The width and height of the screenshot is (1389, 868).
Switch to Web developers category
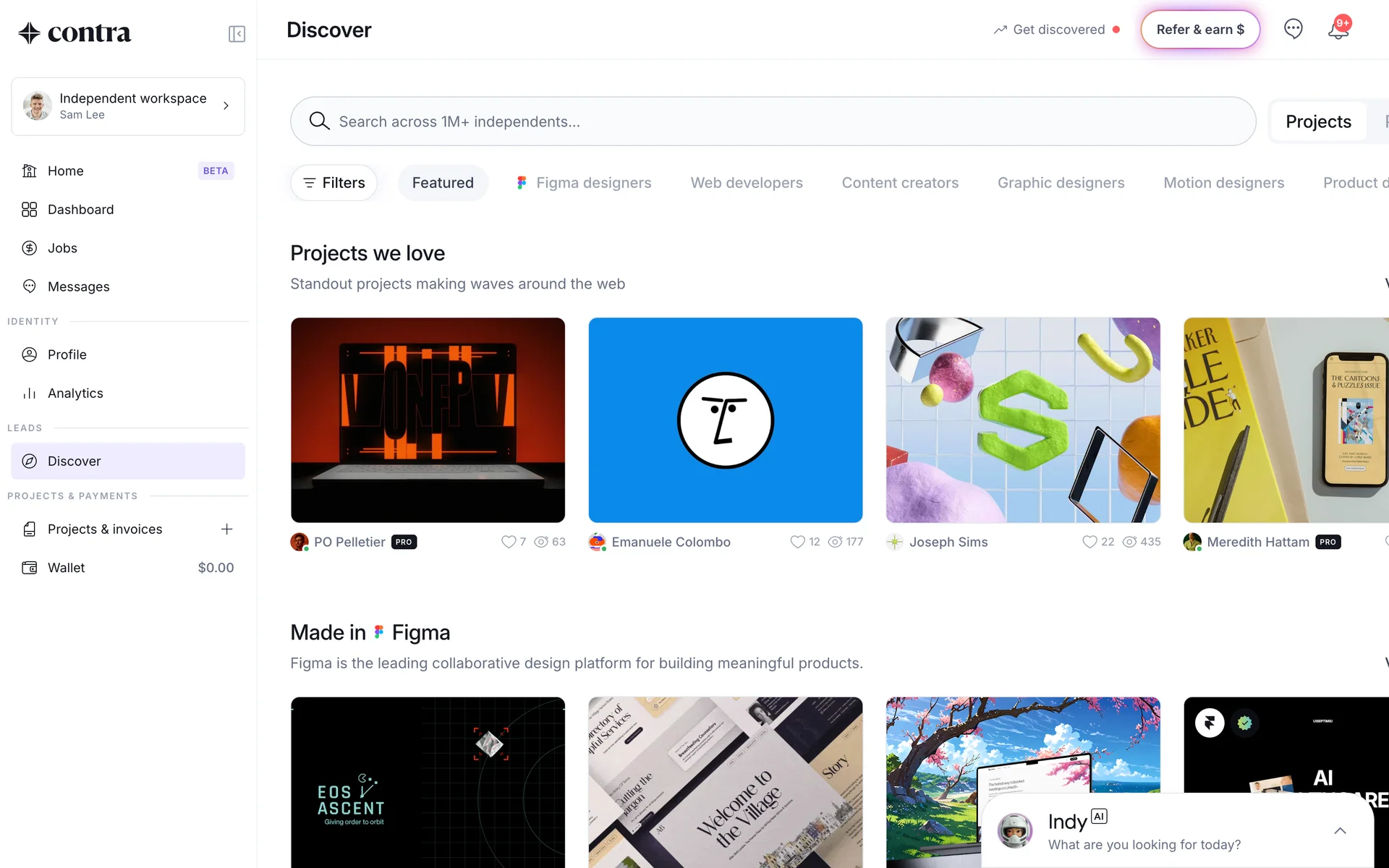pos(747,183)
